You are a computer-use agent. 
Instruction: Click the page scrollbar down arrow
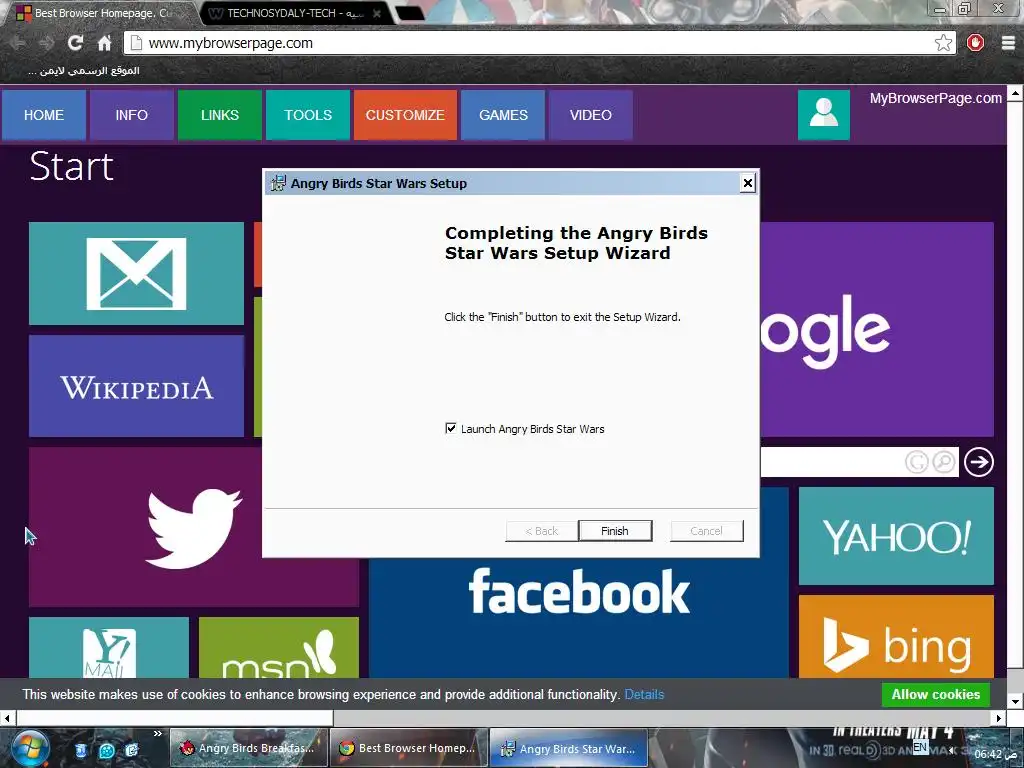coord(1016,703)
